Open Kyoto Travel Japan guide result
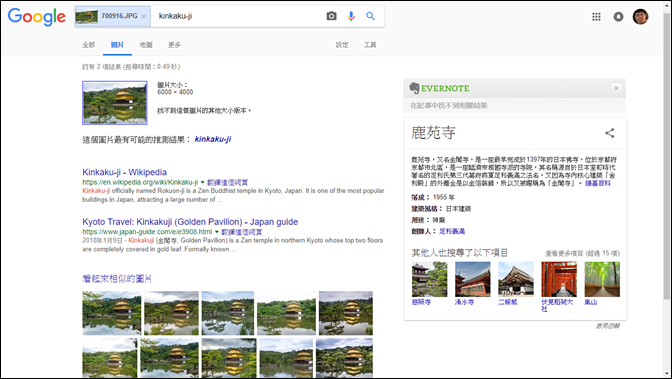This screenshot has width=672, height=379. [x=190, y=222]
